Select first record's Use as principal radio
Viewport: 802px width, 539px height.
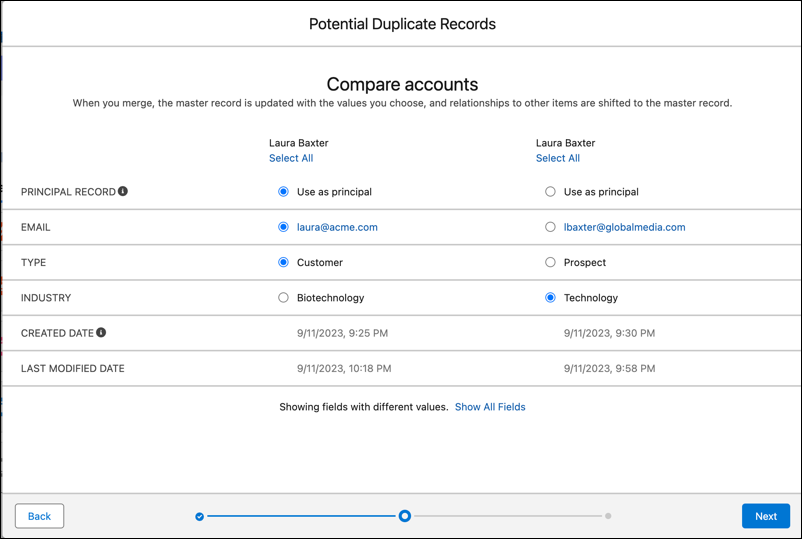pyautogui.click(x=284, y=192)
